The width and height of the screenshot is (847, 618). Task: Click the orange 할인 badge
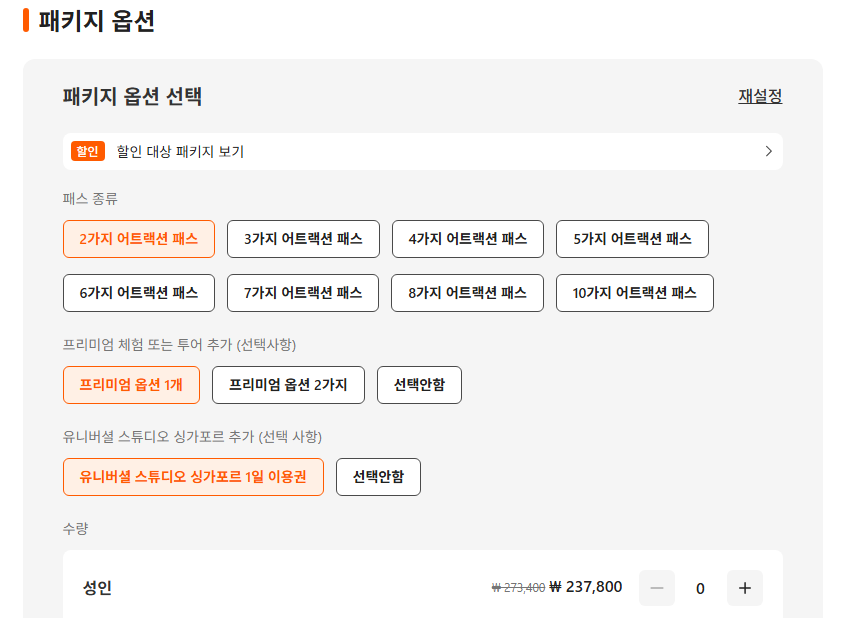pos(88,151)
